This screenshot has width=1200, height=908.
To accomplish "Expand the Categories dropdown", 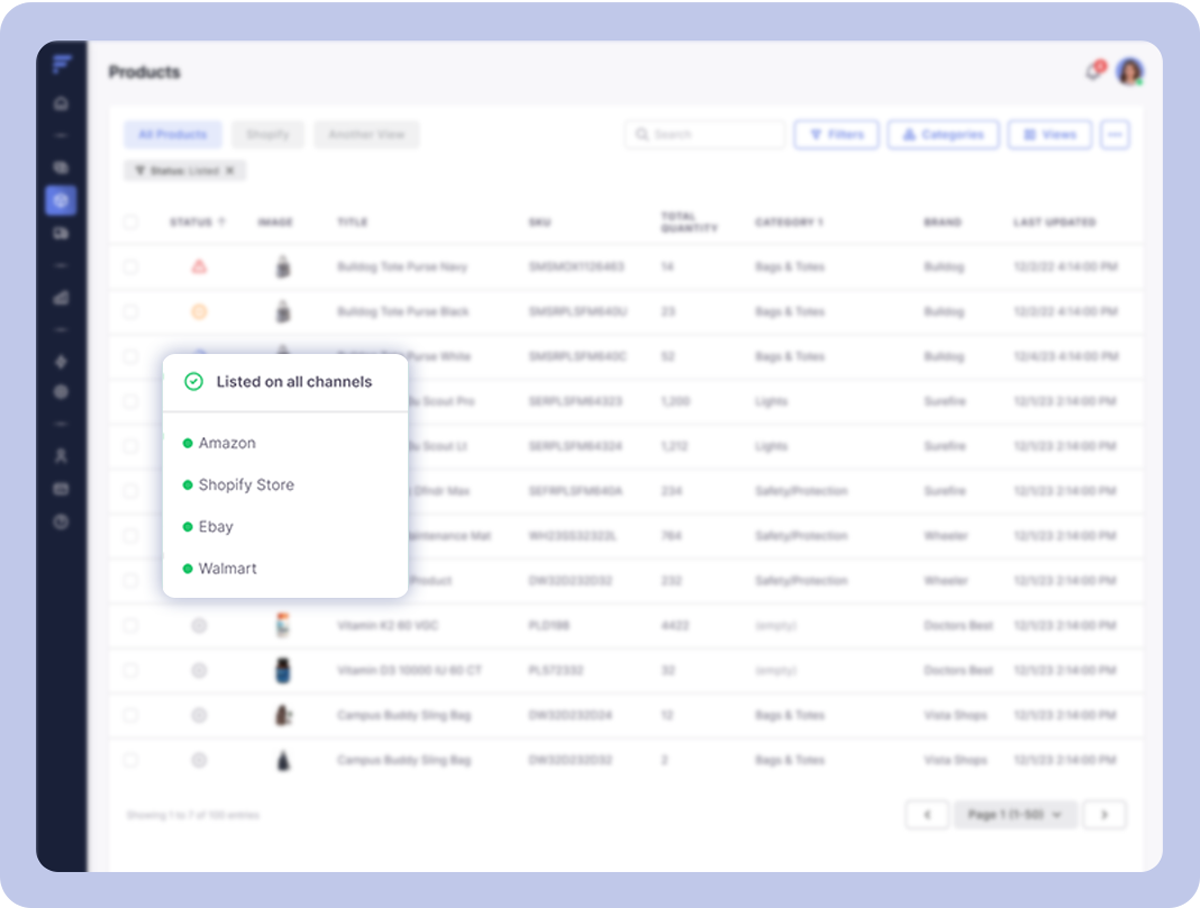I will point(942,134).
